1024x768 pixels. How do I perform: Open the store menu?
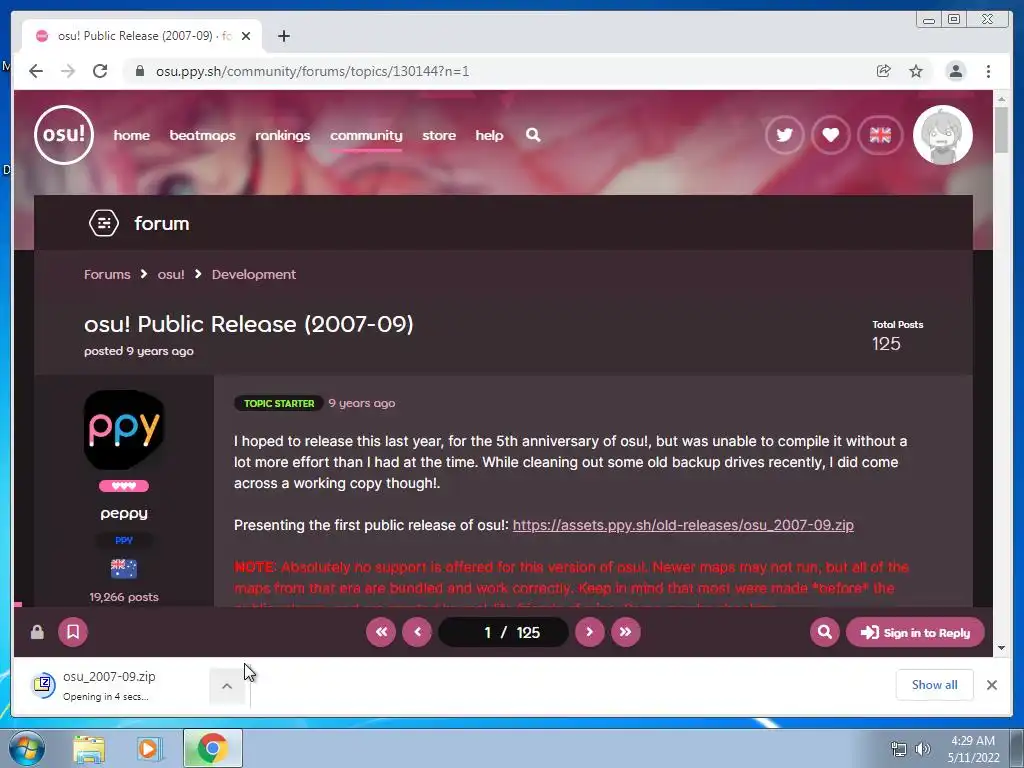[x=439, y=135]
